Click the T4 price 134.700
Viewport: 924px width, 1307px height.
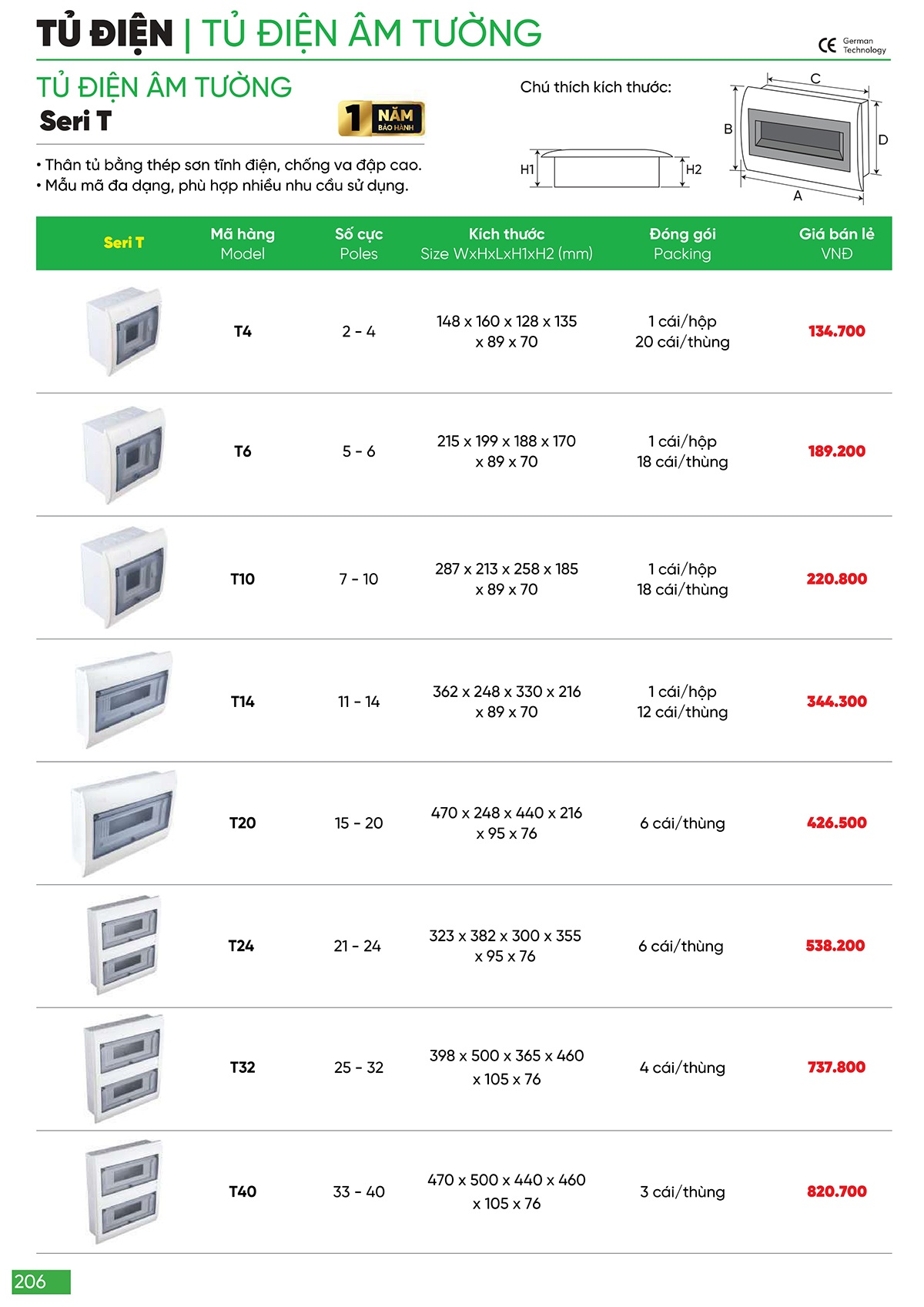coord(836,331)
